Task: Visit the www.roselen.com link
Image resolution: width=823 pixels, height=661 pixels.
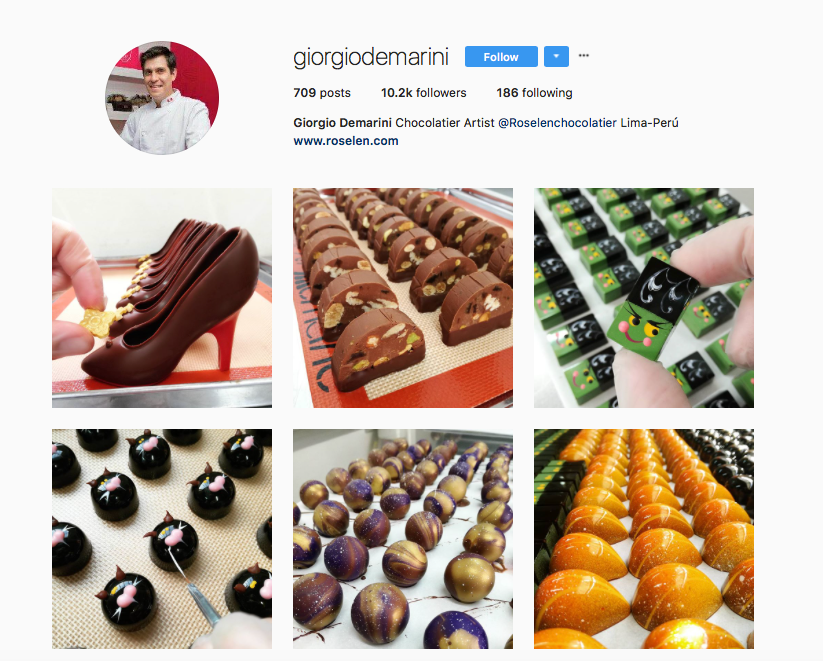Action: point(346,141)
